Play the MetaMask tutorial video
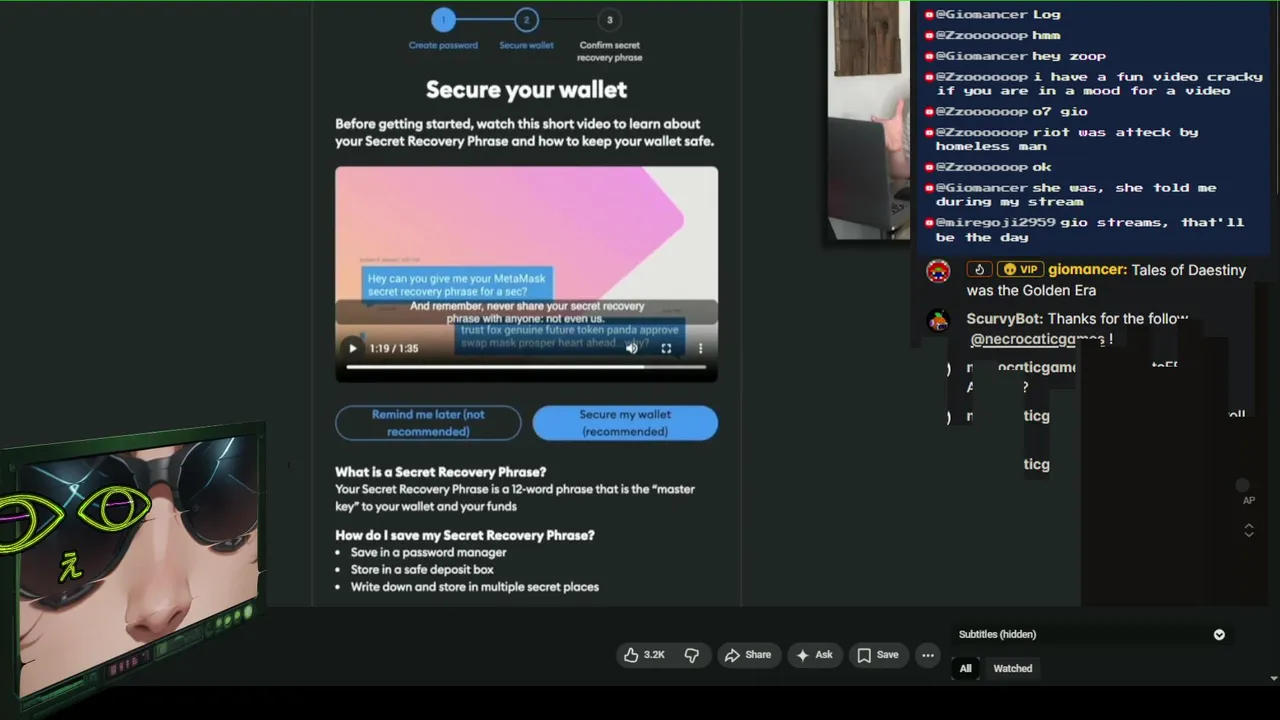This screenshot has height=720, width=1280. coord(352,348)
